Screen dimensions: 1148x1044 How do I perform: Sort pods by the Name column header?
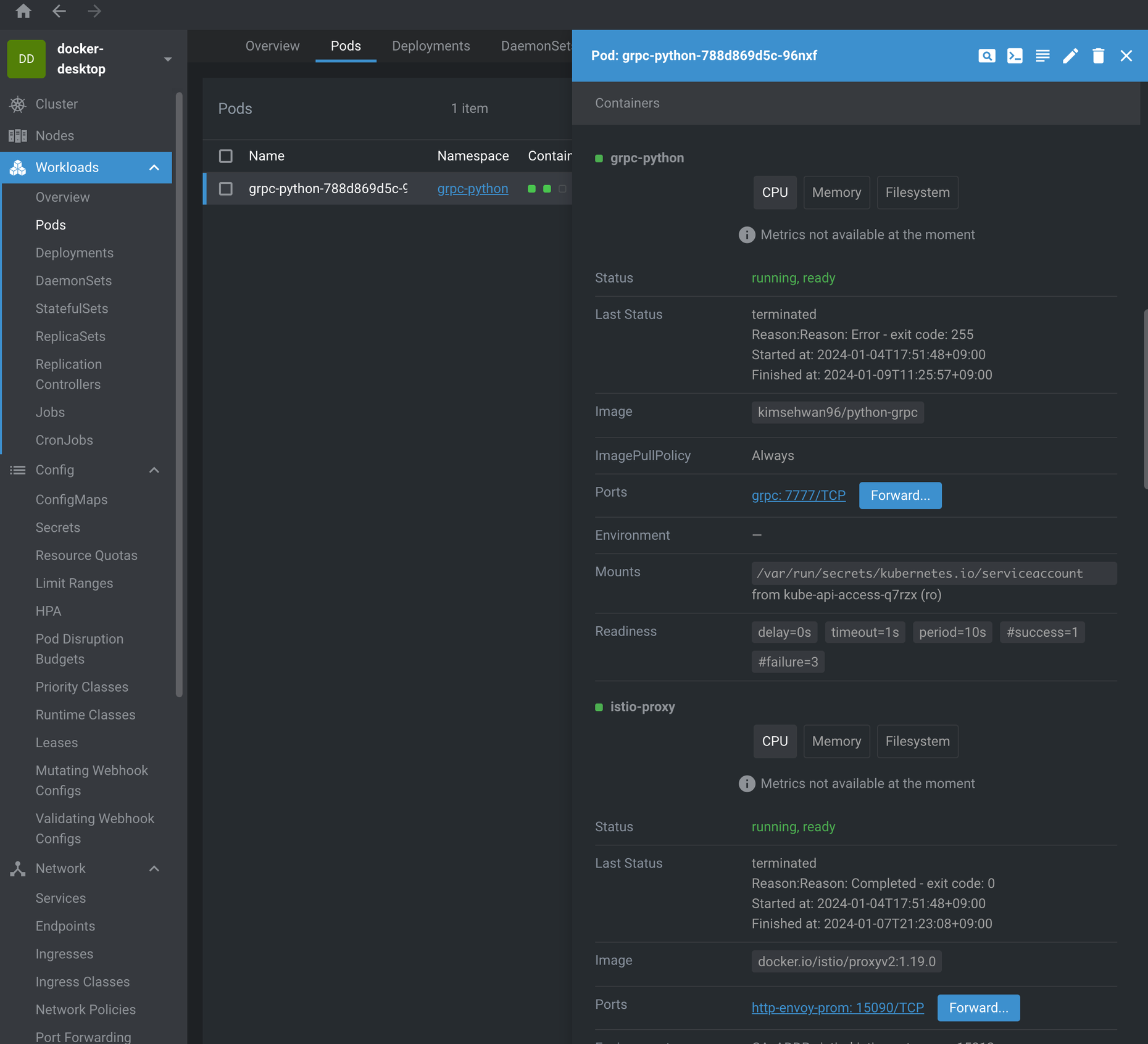coord(267,156)
